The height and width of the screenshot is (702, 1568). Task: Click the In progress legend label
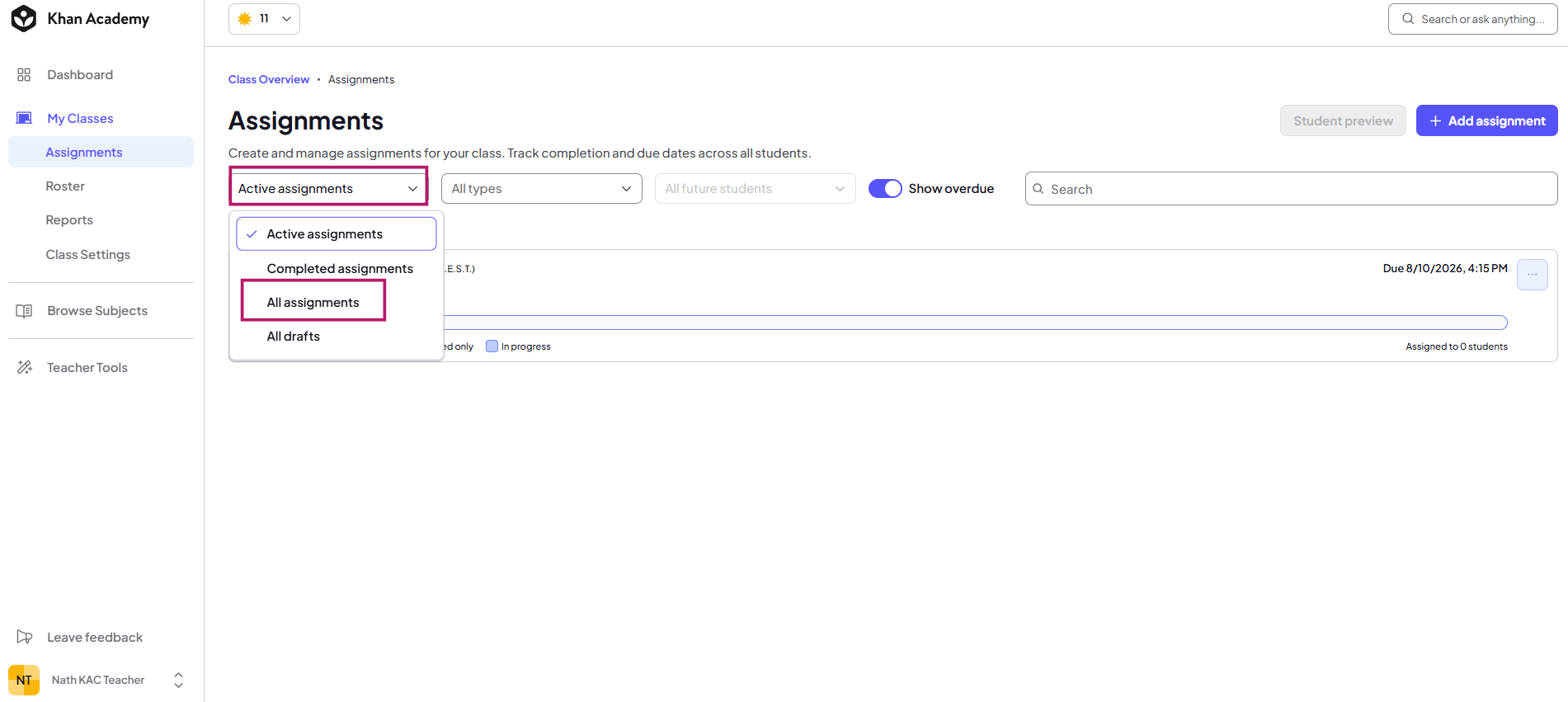[526, 346]
